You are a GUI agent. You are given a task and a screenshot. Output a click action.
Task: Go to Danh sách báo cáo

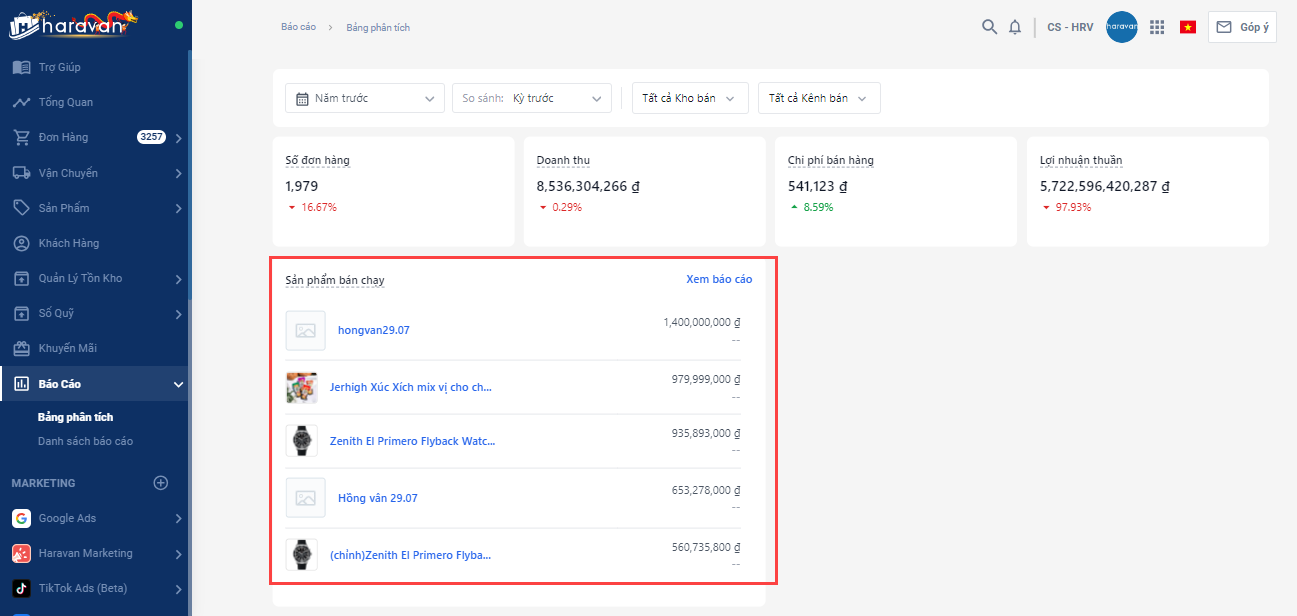85,441
